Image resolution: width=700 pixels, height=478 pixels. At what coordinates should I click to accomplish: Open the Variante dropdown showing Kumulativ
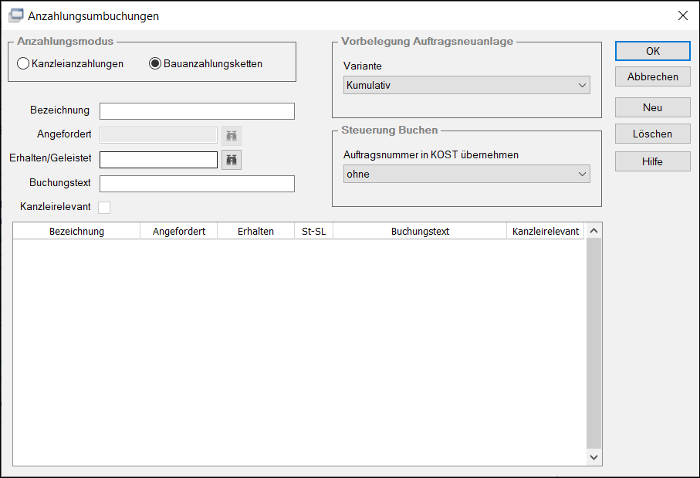[x=467, y=85]
